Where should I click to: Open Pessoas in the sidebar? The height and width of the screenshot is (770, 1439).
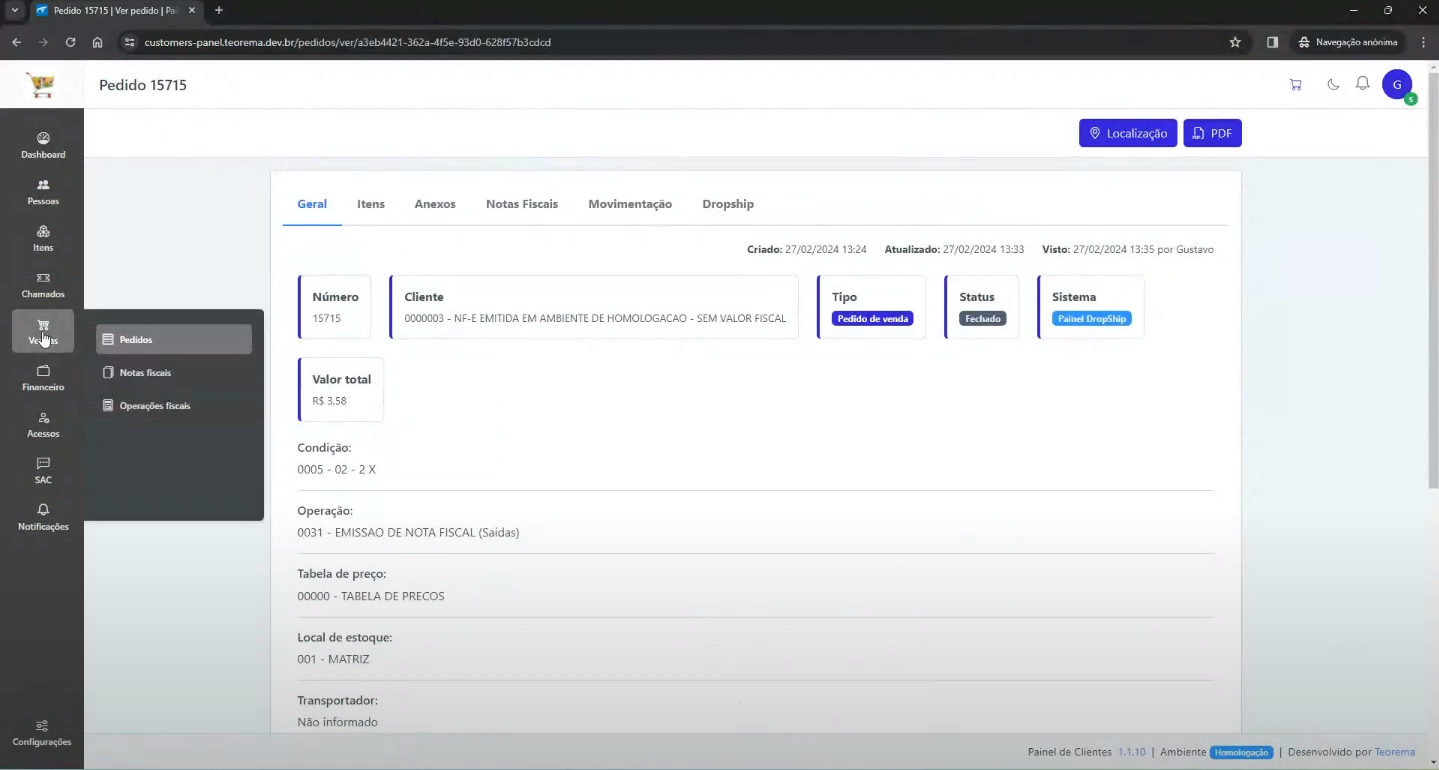[43, 192]
